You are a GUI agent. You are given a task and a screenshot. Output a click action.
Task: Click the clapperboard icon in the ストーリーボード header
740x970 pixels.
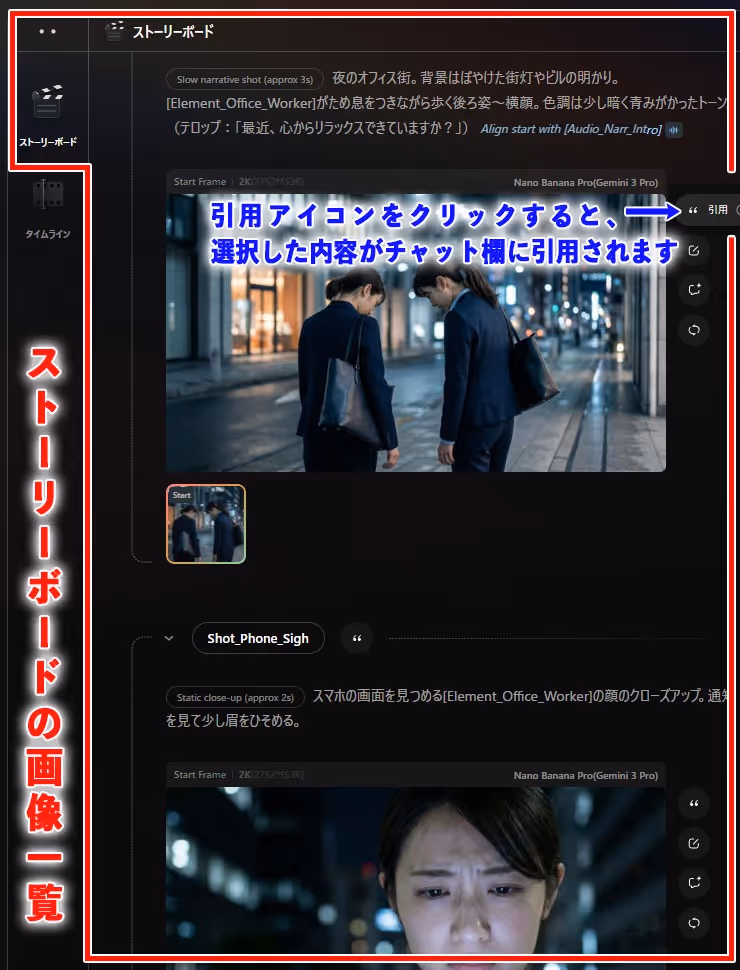114,32
